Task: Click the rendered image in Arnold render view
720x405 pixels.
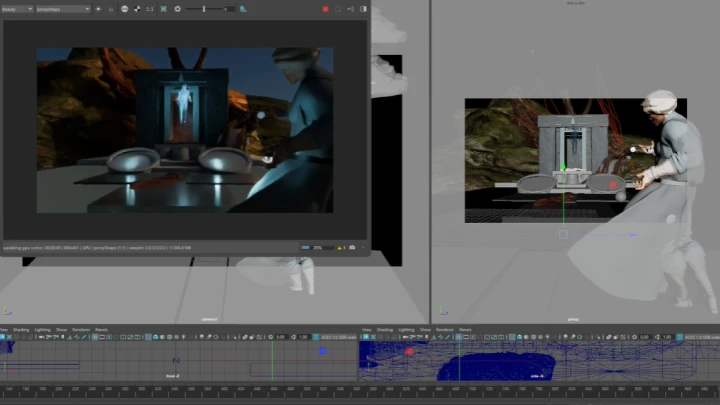Action: 185,130
